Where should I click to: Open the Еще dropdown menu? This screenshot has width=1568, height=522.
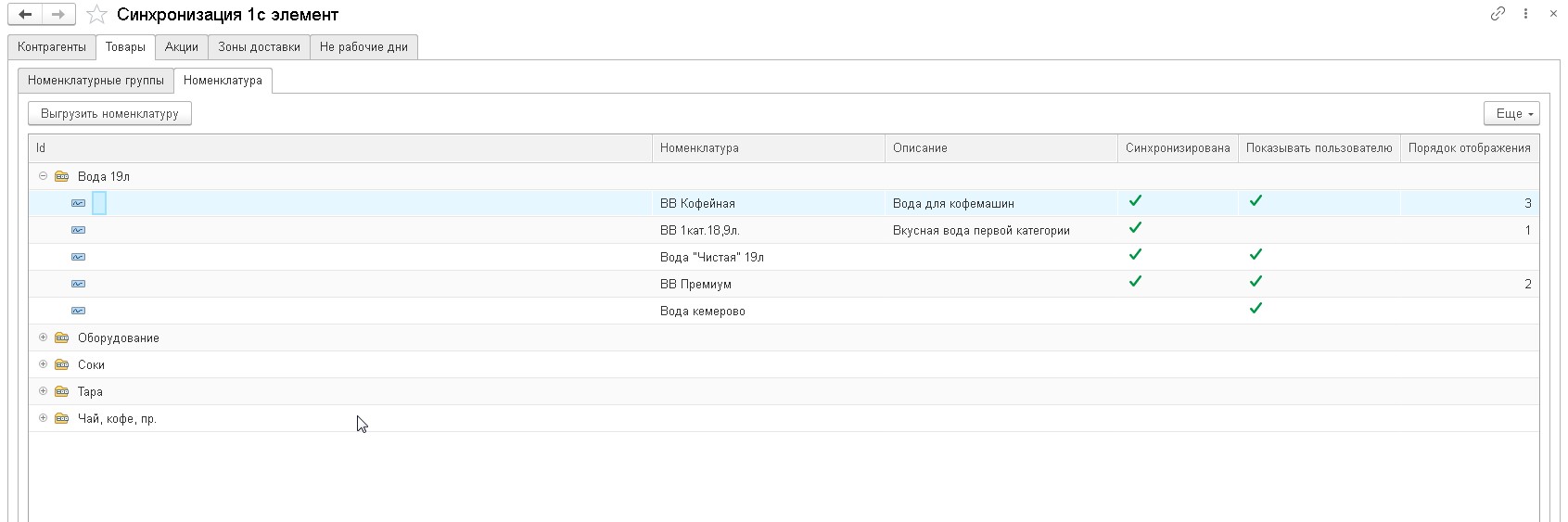[1511, 113]
